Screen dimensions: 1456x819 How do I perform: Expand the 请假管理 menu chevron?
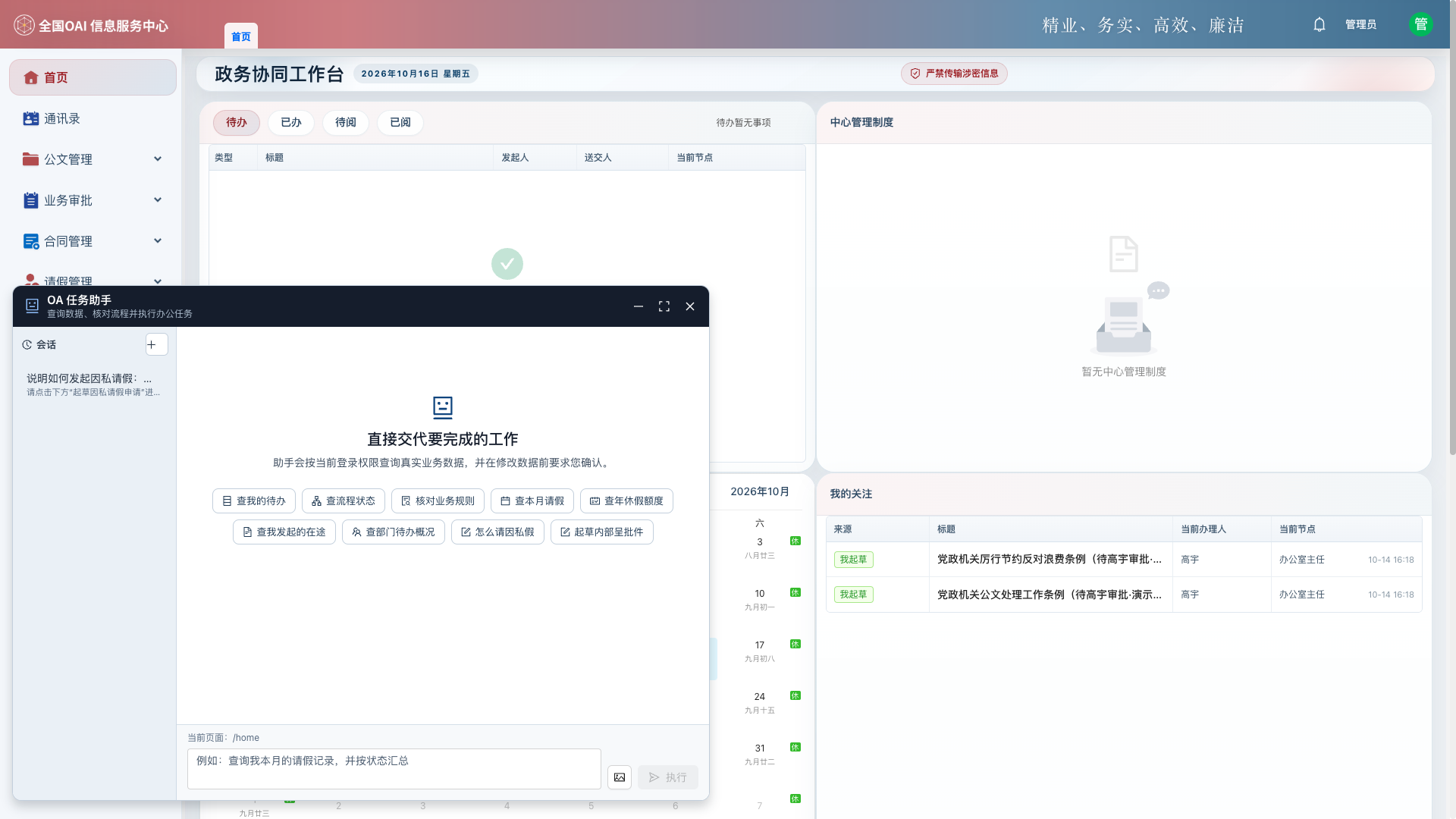(x=158, y=281)
